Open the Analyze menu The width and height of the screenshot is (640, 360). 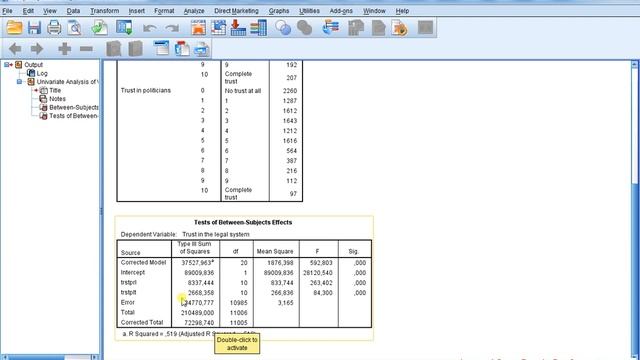coord(194,11)
